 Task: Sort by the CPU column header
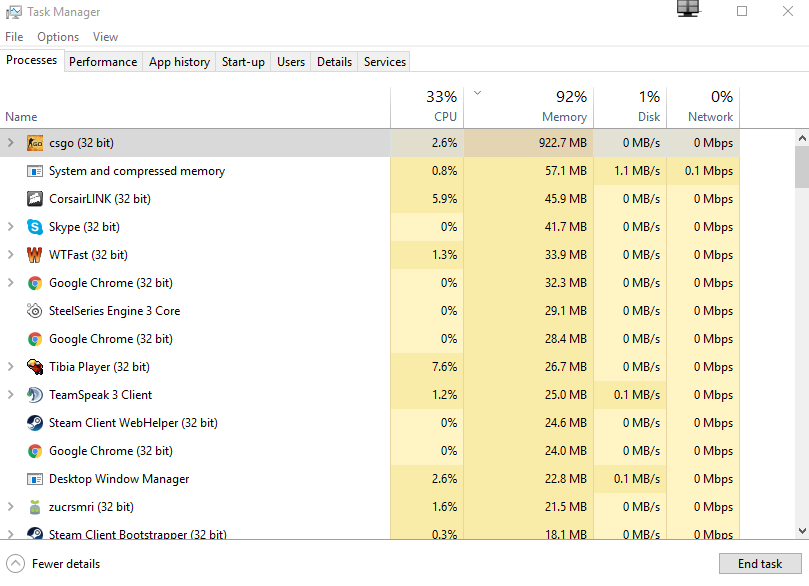point(427,107)
